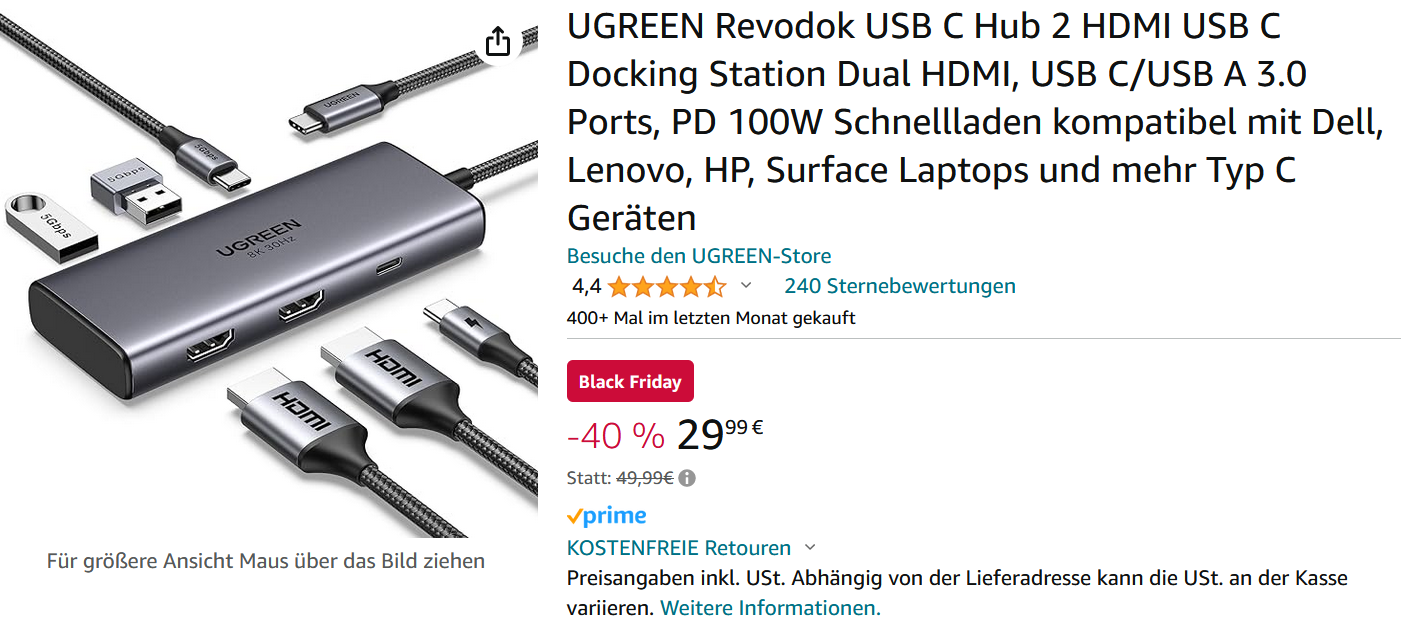Click the Prime logo
Screen dimensions: 1409x631
pyautogui.click(x=606, y=516)
